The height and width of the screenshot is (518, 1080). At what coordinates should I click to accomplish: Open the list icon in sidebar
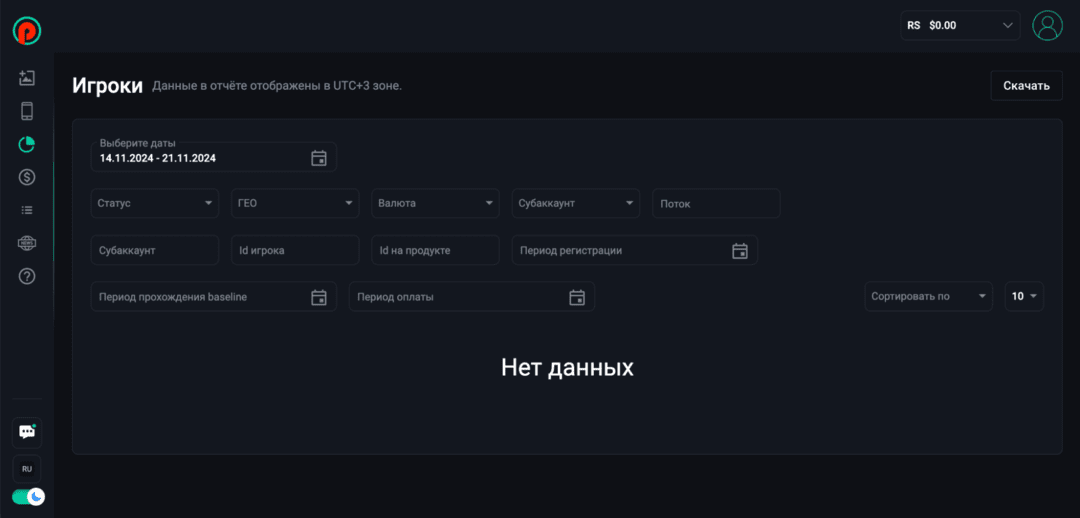[x=27, y=210]
